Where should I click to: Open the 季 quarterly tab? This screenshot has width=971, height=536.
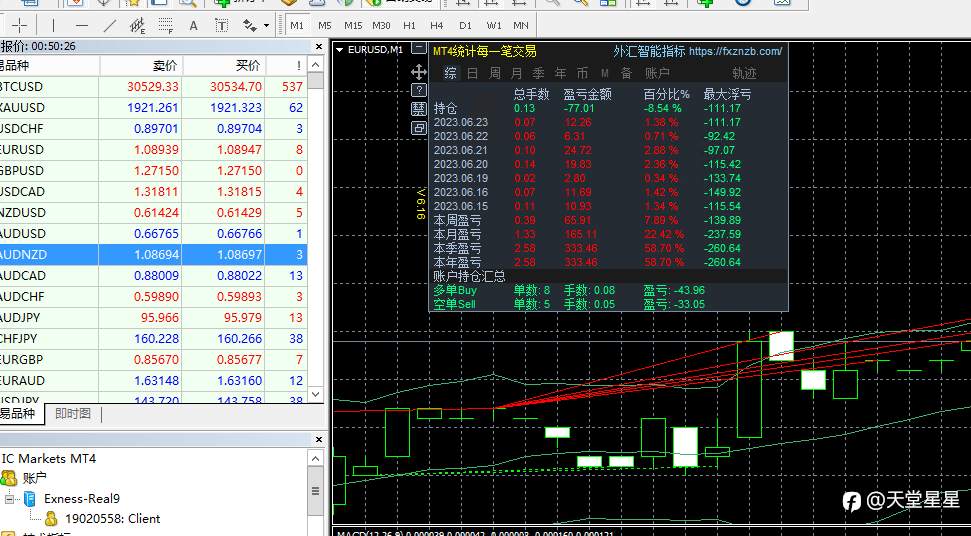pyautogui.click(x=538, y=73)
